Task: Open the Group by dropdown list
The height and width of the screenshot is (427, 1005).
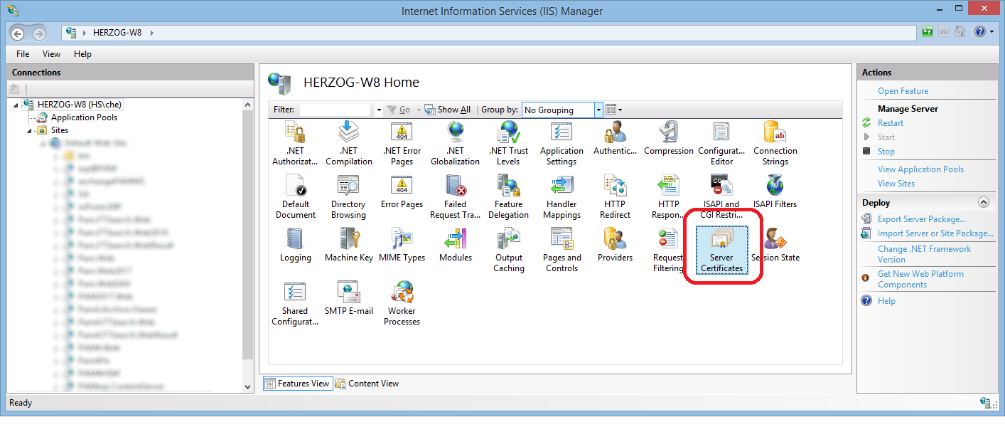Action: (598, 109)
